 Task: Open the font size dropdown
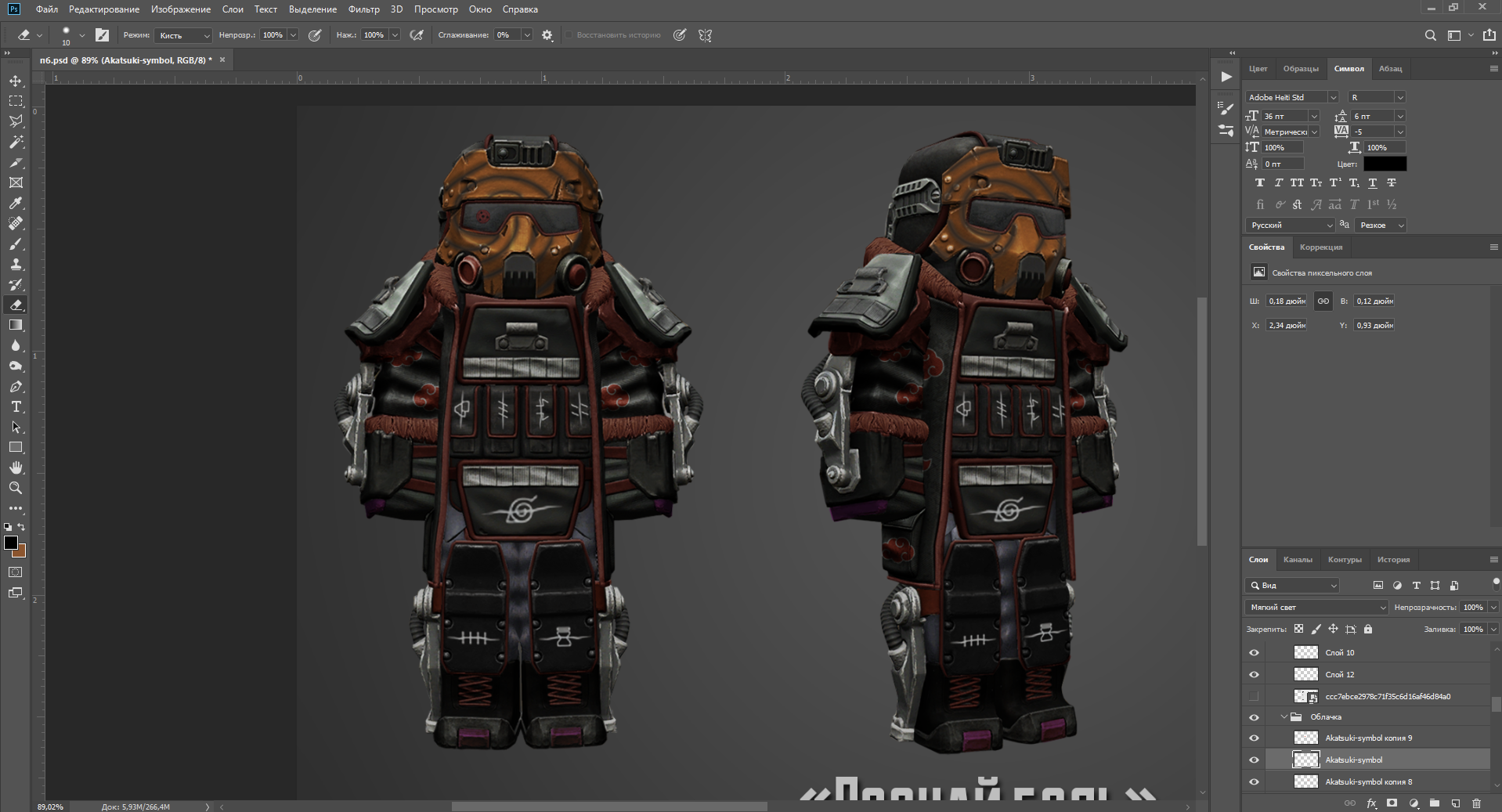(1314, 116)
